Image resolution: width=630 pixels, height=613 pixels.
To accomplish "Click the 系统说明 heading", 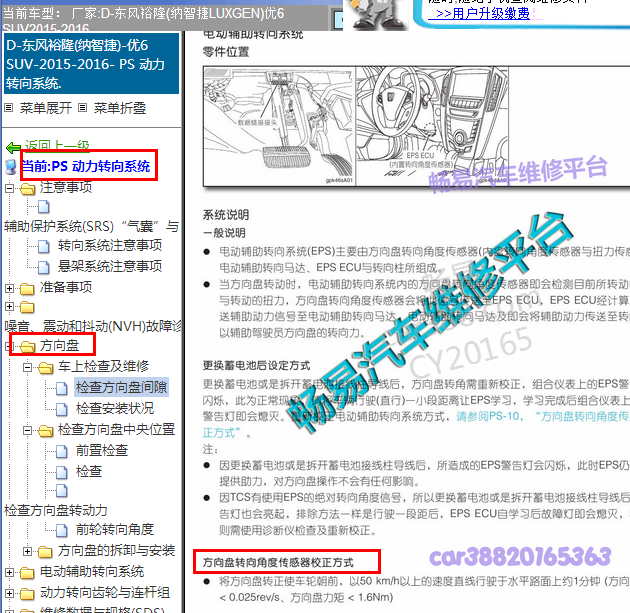I will coord(226,215).
